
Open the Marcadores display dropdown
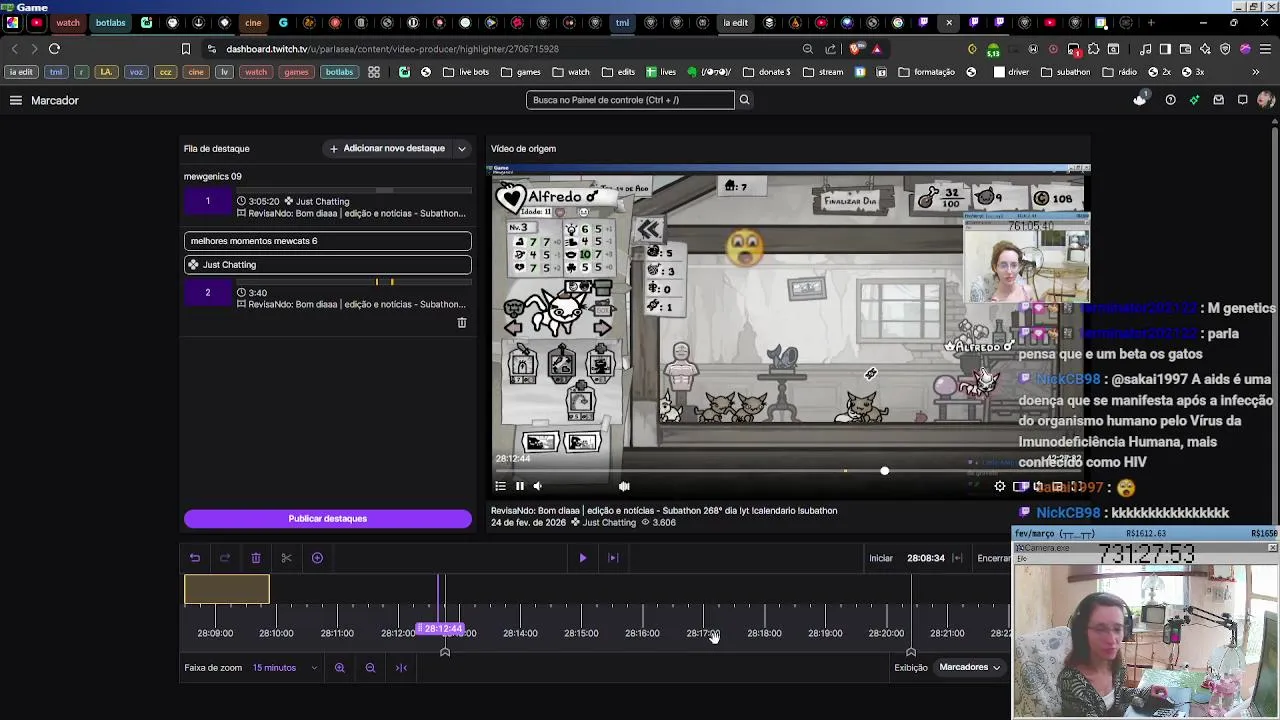(970, 667)
